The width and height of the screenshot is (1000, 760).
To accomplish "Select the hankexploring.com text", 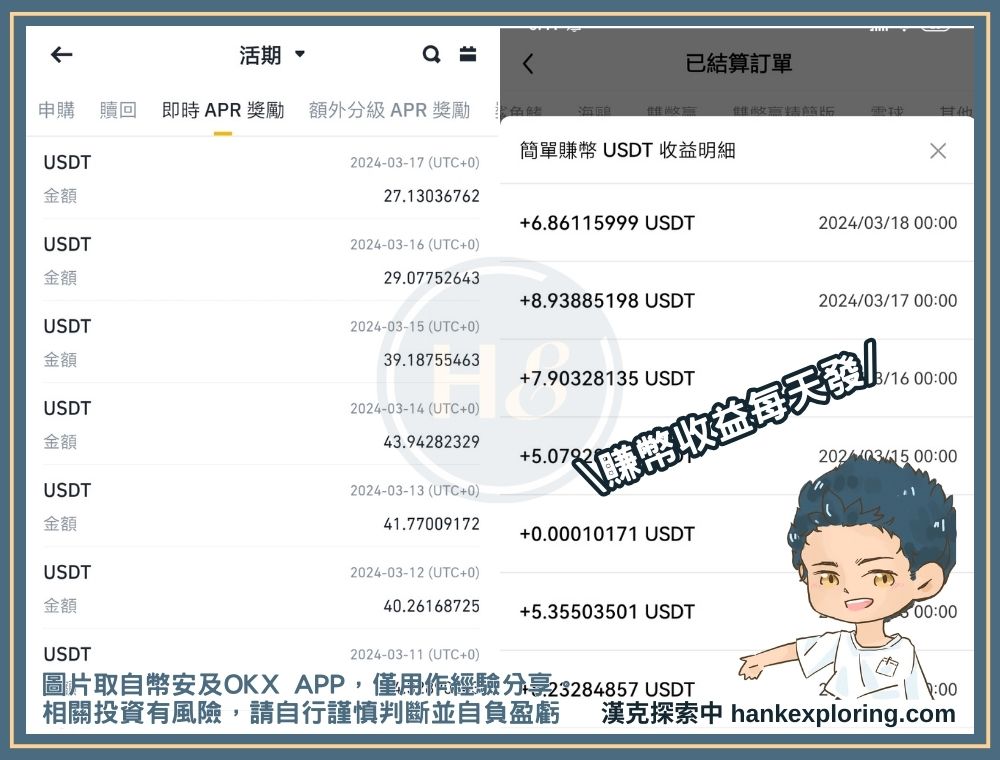I will pyautogui.click(x=843, y=714).
